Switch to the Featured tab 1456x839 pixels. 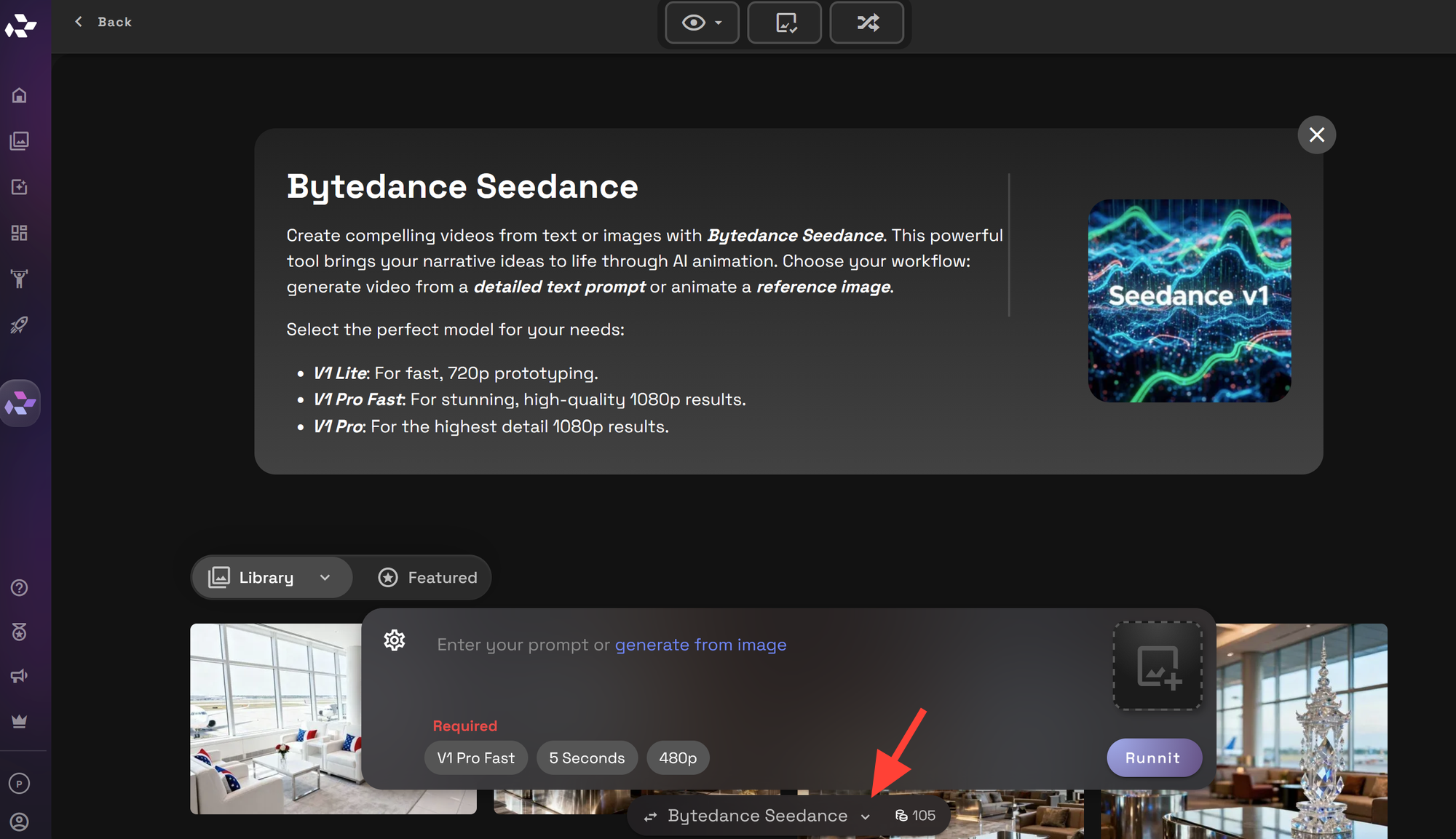(428, 578)
